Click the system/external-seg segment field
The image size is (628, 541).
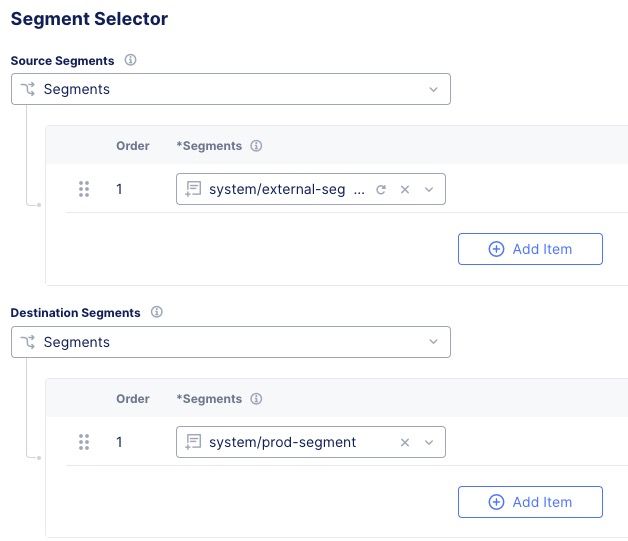pos(285,189)
